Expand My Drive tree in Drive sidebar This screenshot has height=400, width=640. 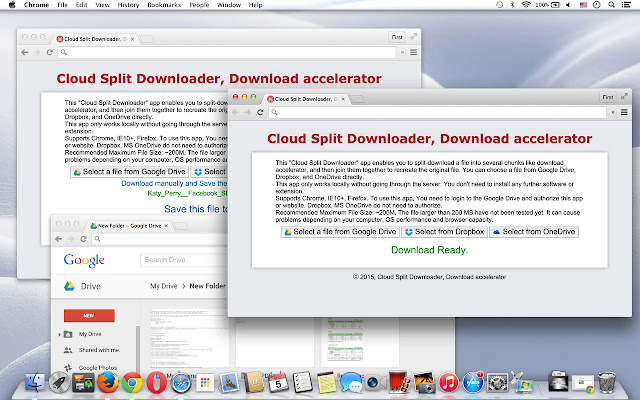tap(60, 334)
